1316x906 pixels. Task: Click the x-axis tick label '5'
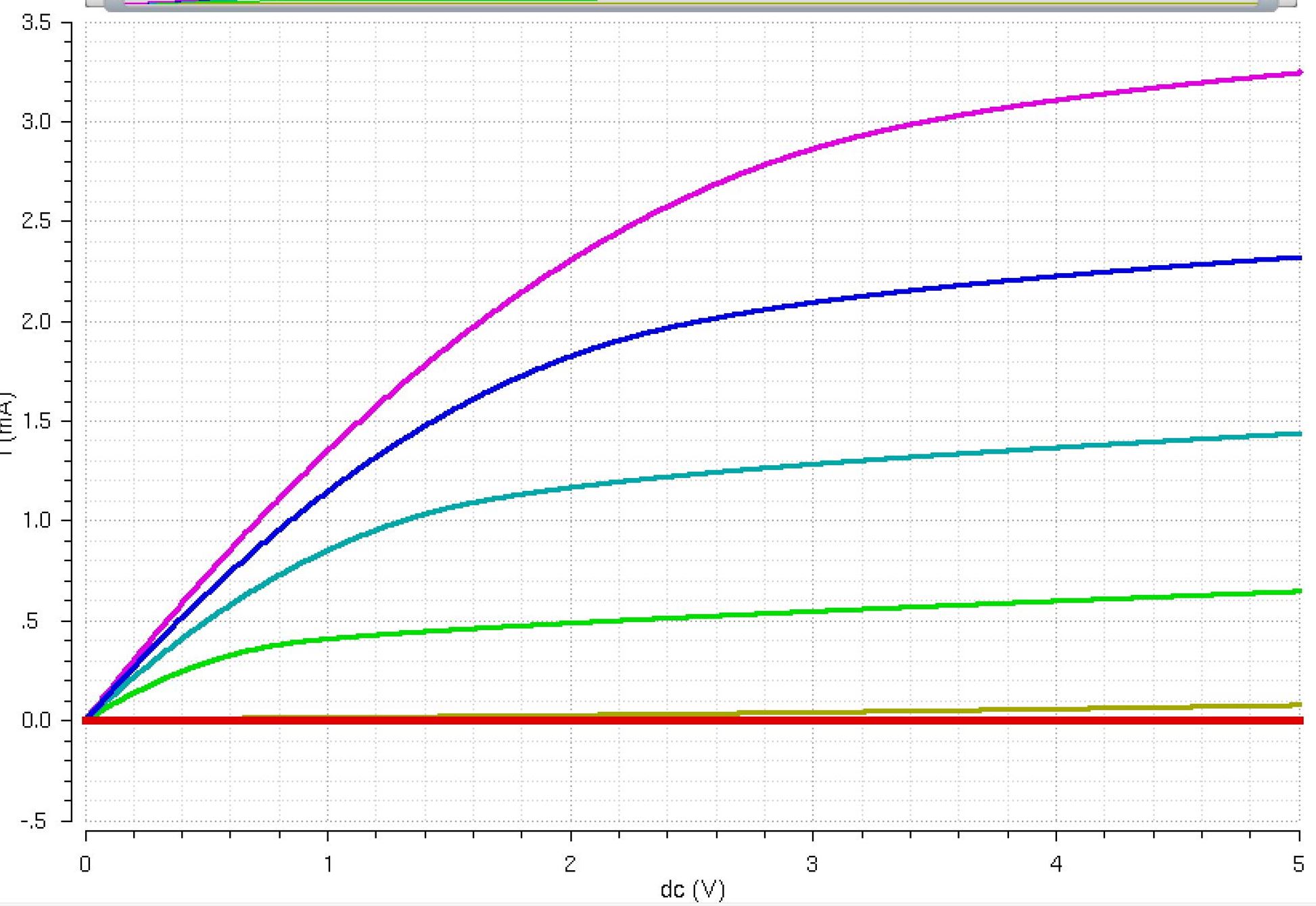1298,864
